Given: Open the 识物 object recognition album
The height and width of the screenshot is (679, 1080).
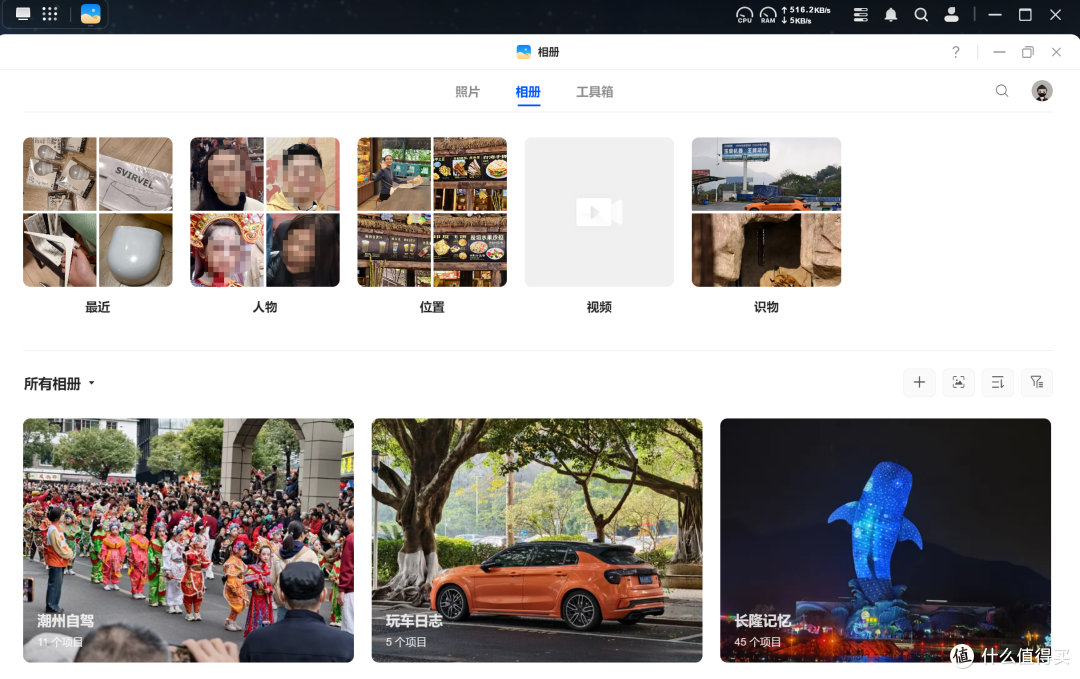Looking at the screenshot, I should coord(767,212).
